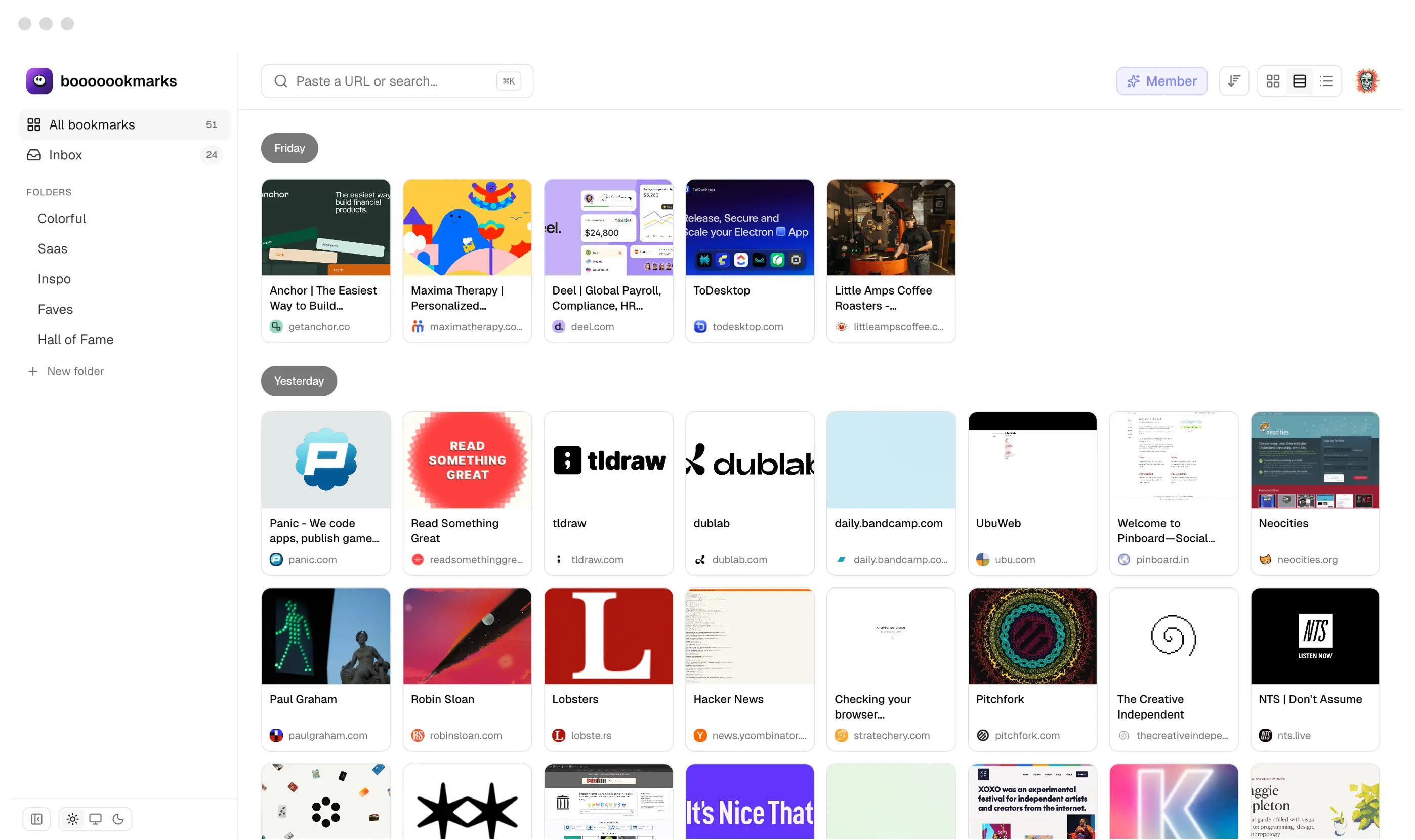Image resolution: width=1415 pixels, height=840 pixels.
Task: Click the Inbox count badge 24
Action: (x=212, y=154)
